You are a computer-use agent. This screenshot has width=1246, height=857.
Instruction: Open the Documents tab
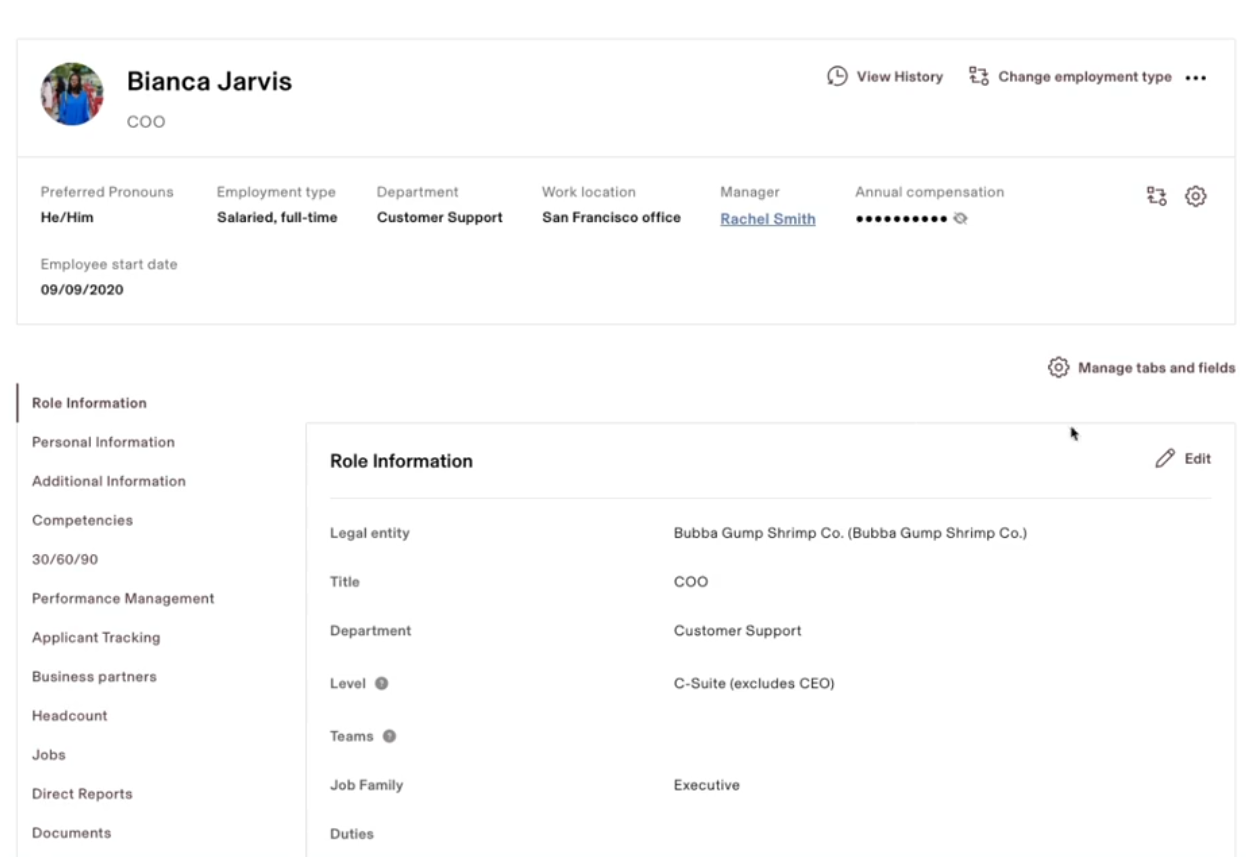tap(71, 833)
